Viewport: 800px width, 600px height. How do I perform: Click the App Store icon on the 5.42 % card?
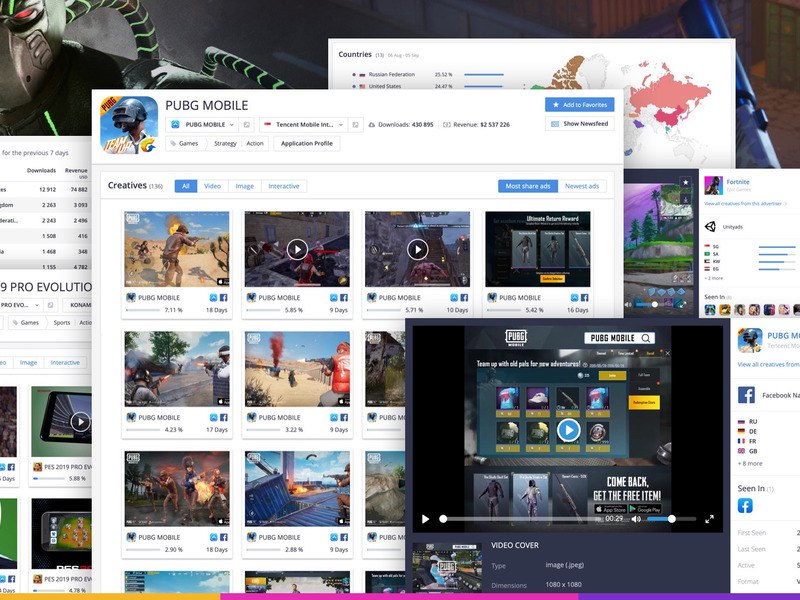click(574, 297)
